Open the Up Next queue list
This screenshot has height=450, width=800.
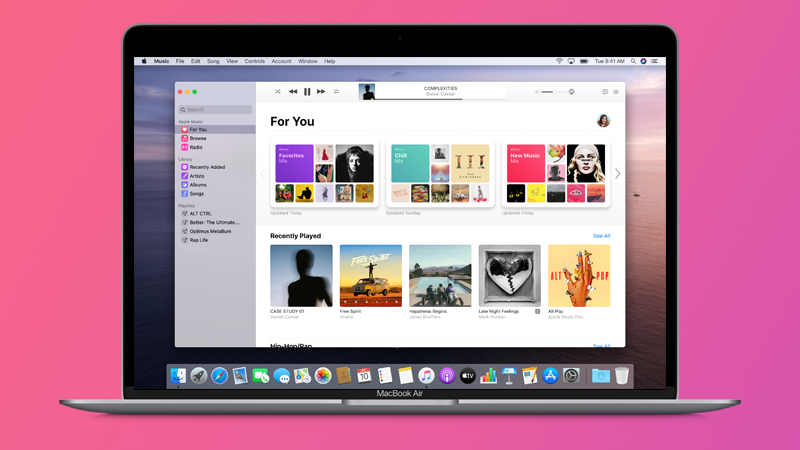(616, 92)
